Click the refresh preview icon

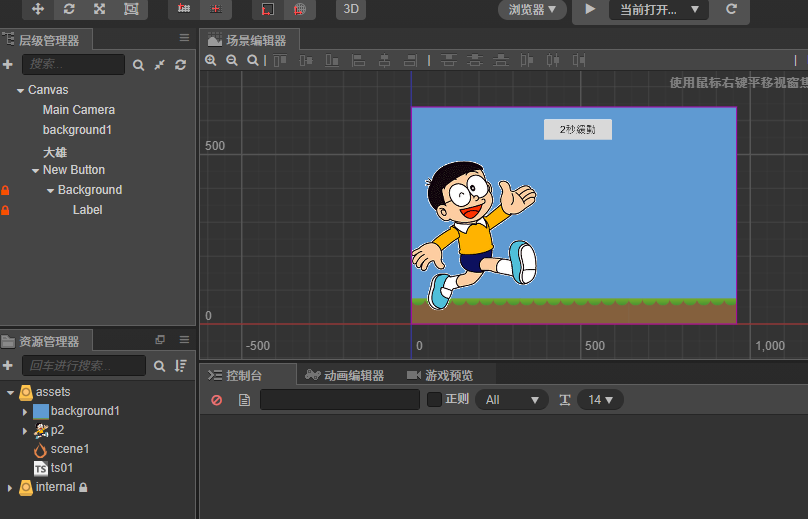pyautogui.click(x=731, y=9)
